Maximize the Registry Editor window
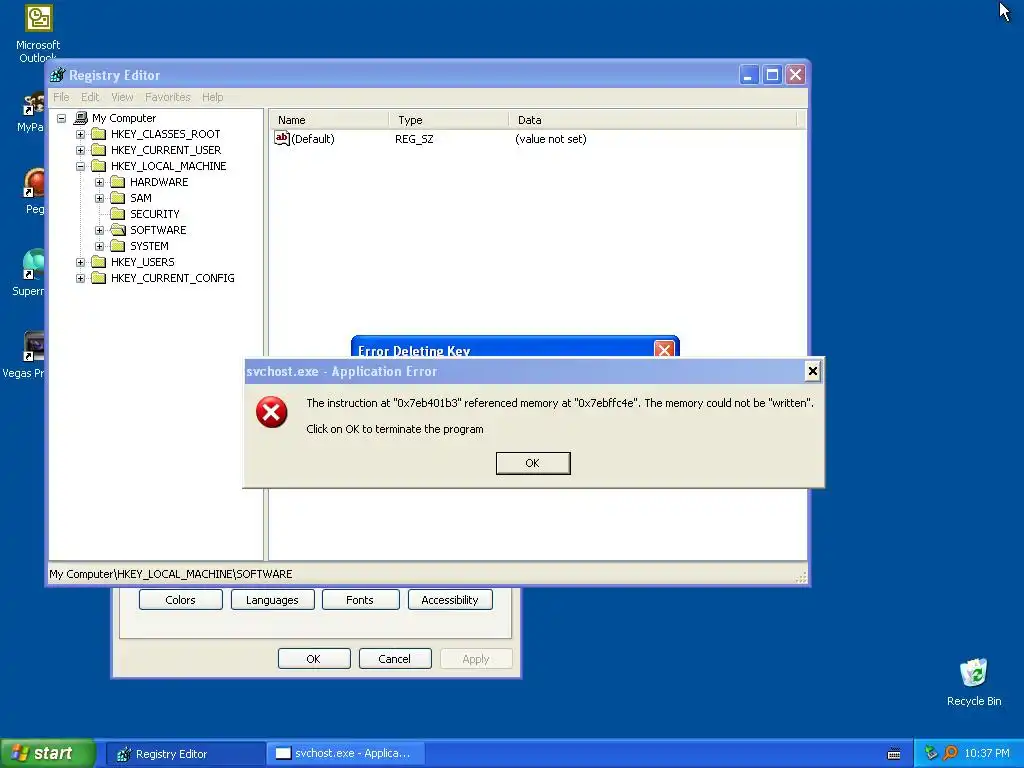The width and height of the screenshot is (1024, 768). pyautogui.click(x=772, y=75)
